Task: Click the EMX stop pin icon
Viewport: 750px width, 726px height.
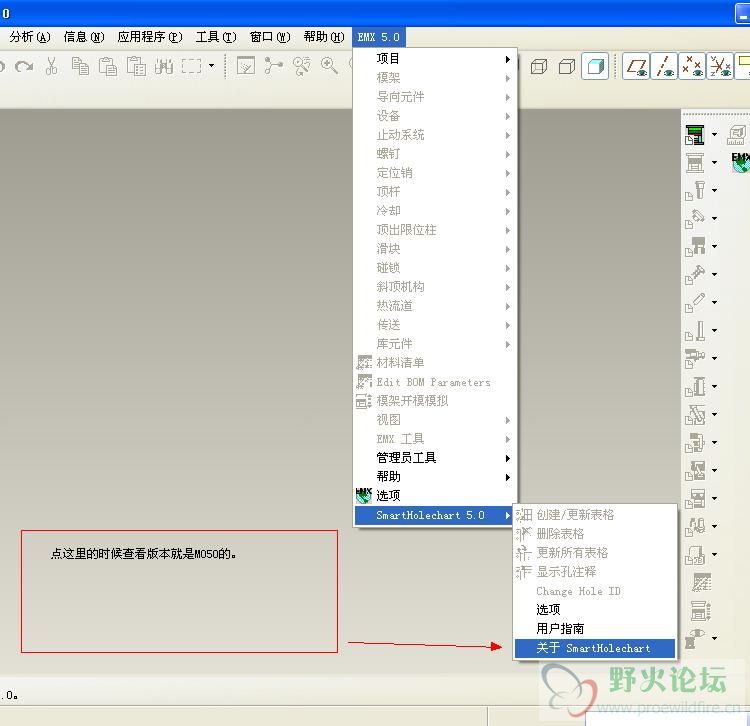Action: coord(695,330)
